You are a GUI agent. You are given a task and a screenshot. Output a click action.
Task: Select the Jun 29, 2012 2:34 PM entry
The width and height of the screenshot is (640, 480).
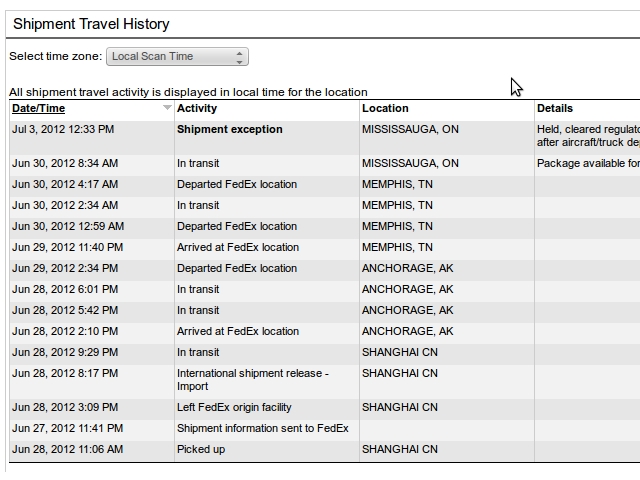pyautogui.click(x=65, y=268)
